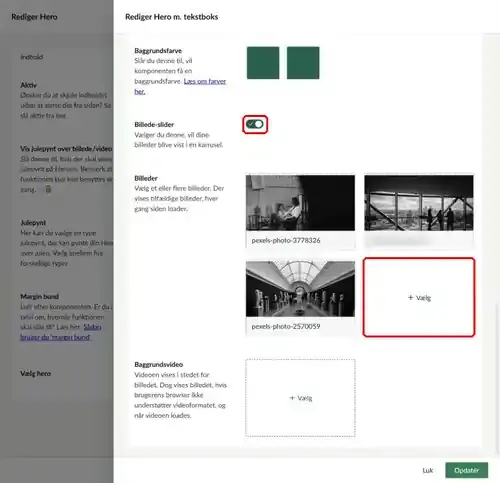Viewport: 500px width, 483px height.
Task: Click the Luk button
Action: 428,470
